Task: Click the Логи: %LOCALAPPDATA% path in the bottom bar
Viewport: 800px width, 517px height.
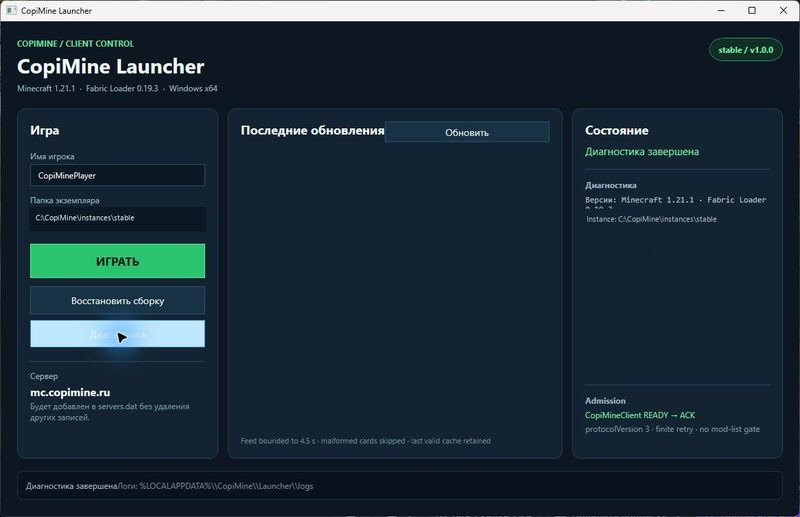Action: pyautogui.click(x=216, y=486)
